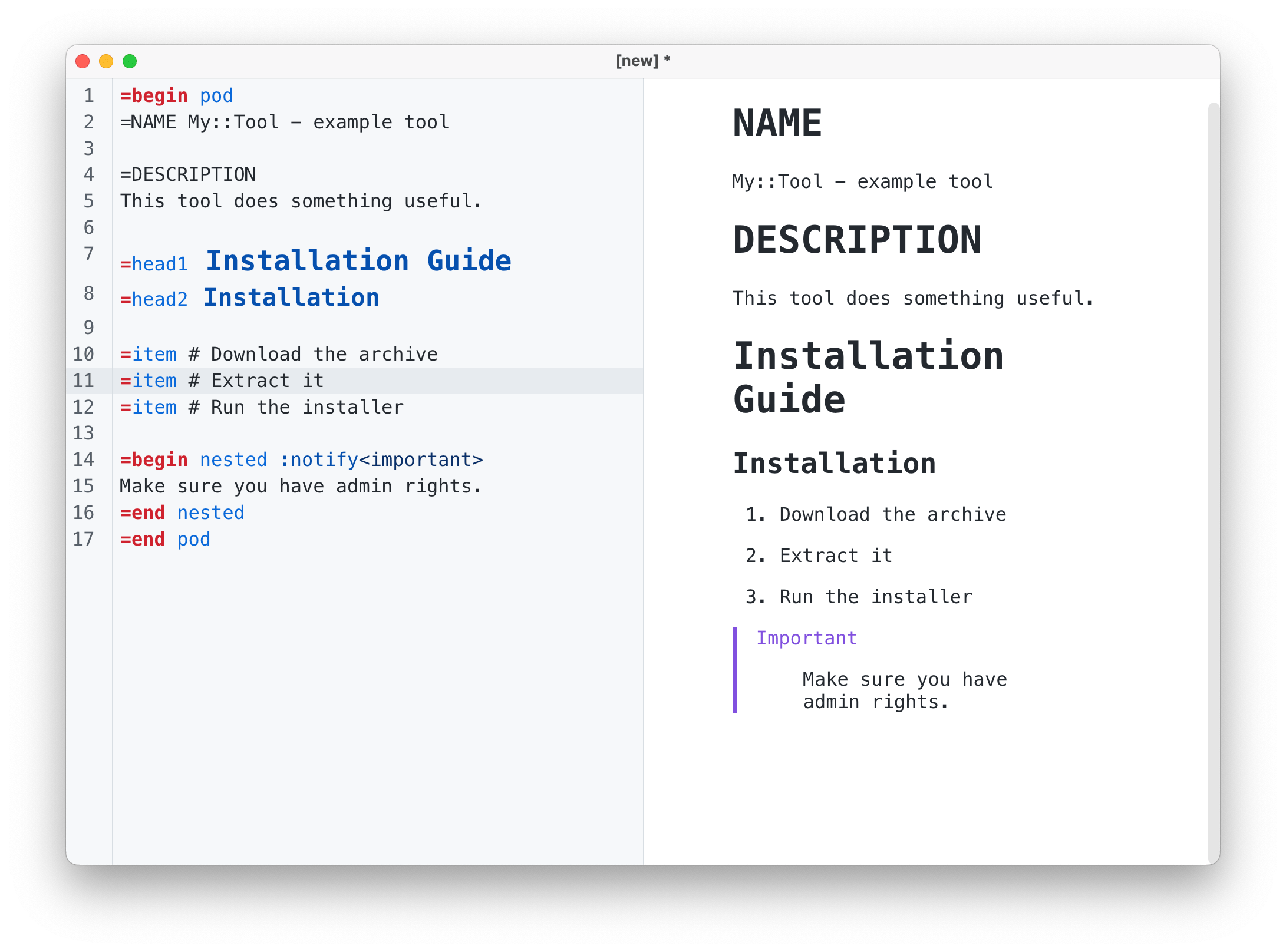The image size is (1286, 952).
Task: Click 'Extract it' list item in preview
Action: click(x=835, y=556)
